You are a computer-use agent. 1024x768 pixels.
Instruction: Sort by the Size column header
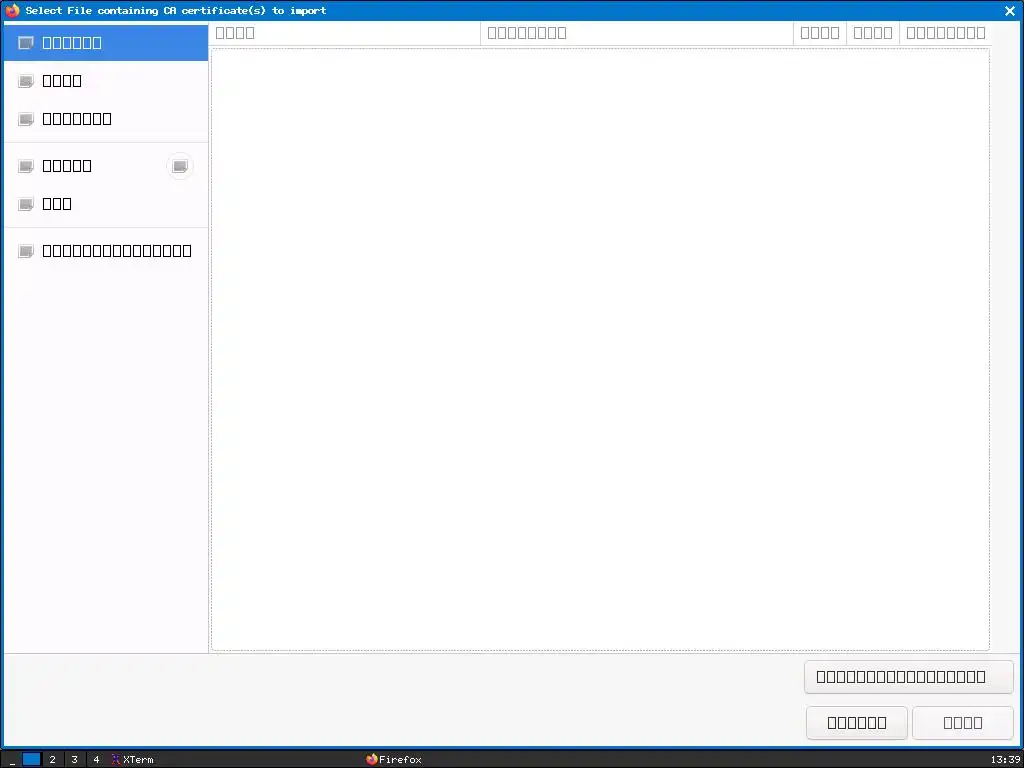tap(820, 33)
